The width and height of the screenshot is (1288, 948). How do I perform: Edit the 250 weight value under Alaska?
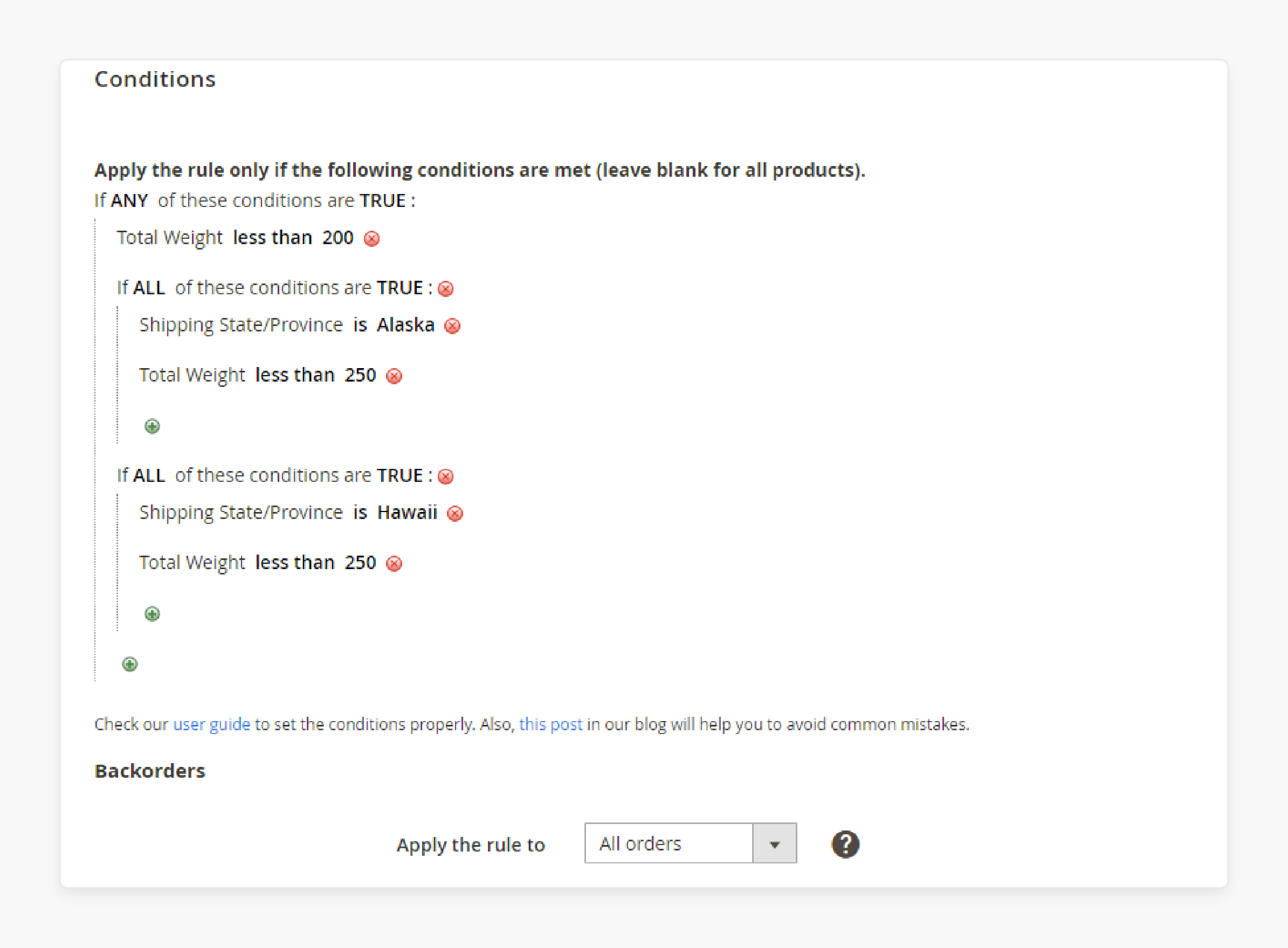[x=360, y=375]
